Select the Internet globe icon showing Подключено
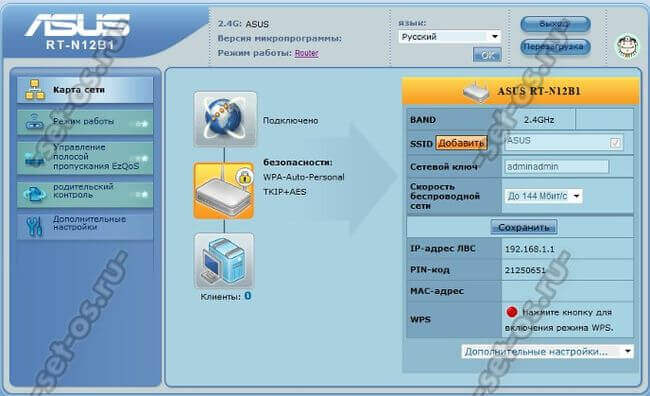Image resolution: width=650 pixels, height=396 pixels. (225, 119)
